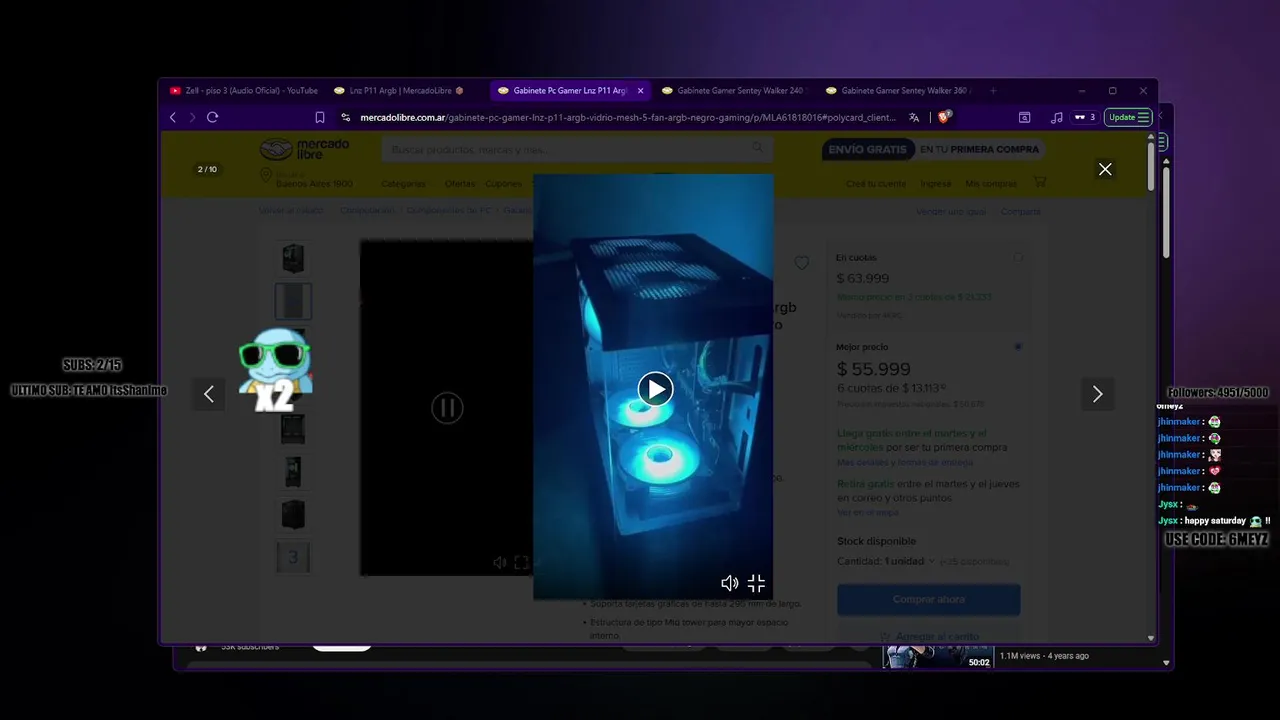Open the thumbnail showing 3 more images
Screen dimensions: 1280x720
coord(293,557)
